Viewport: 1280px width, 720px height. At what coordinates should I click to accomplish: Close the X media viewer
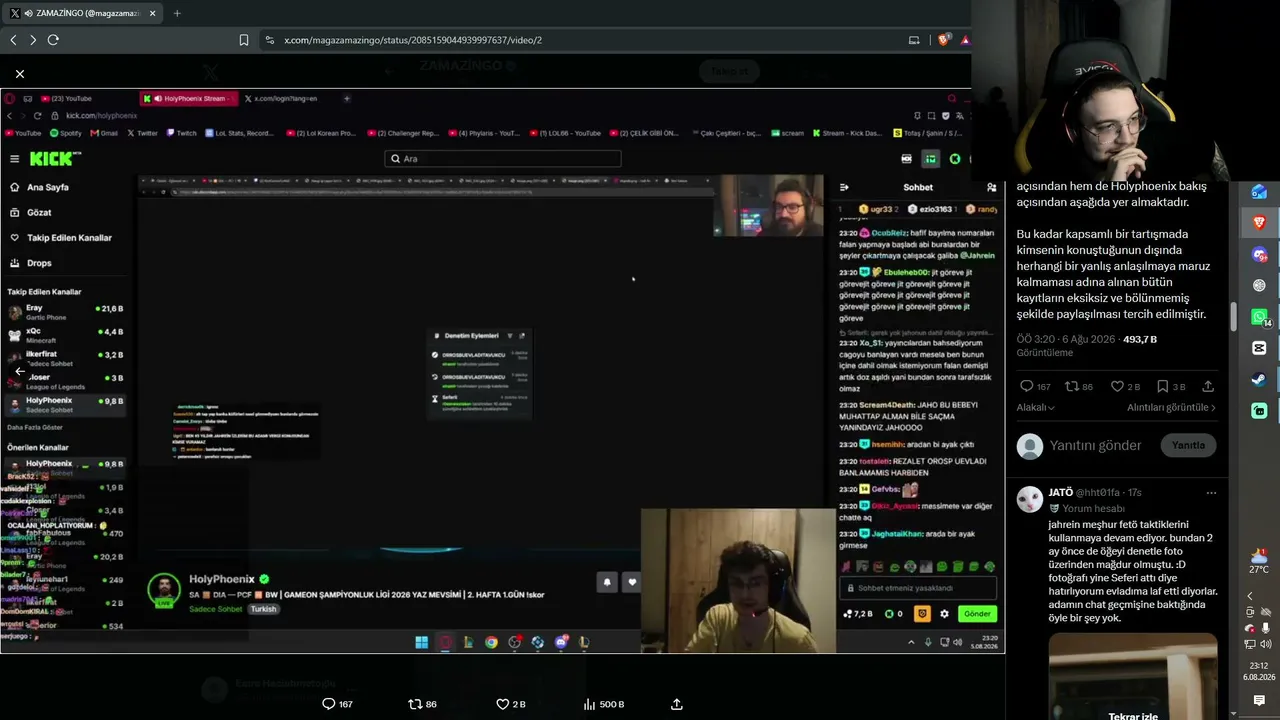point(20,74)
